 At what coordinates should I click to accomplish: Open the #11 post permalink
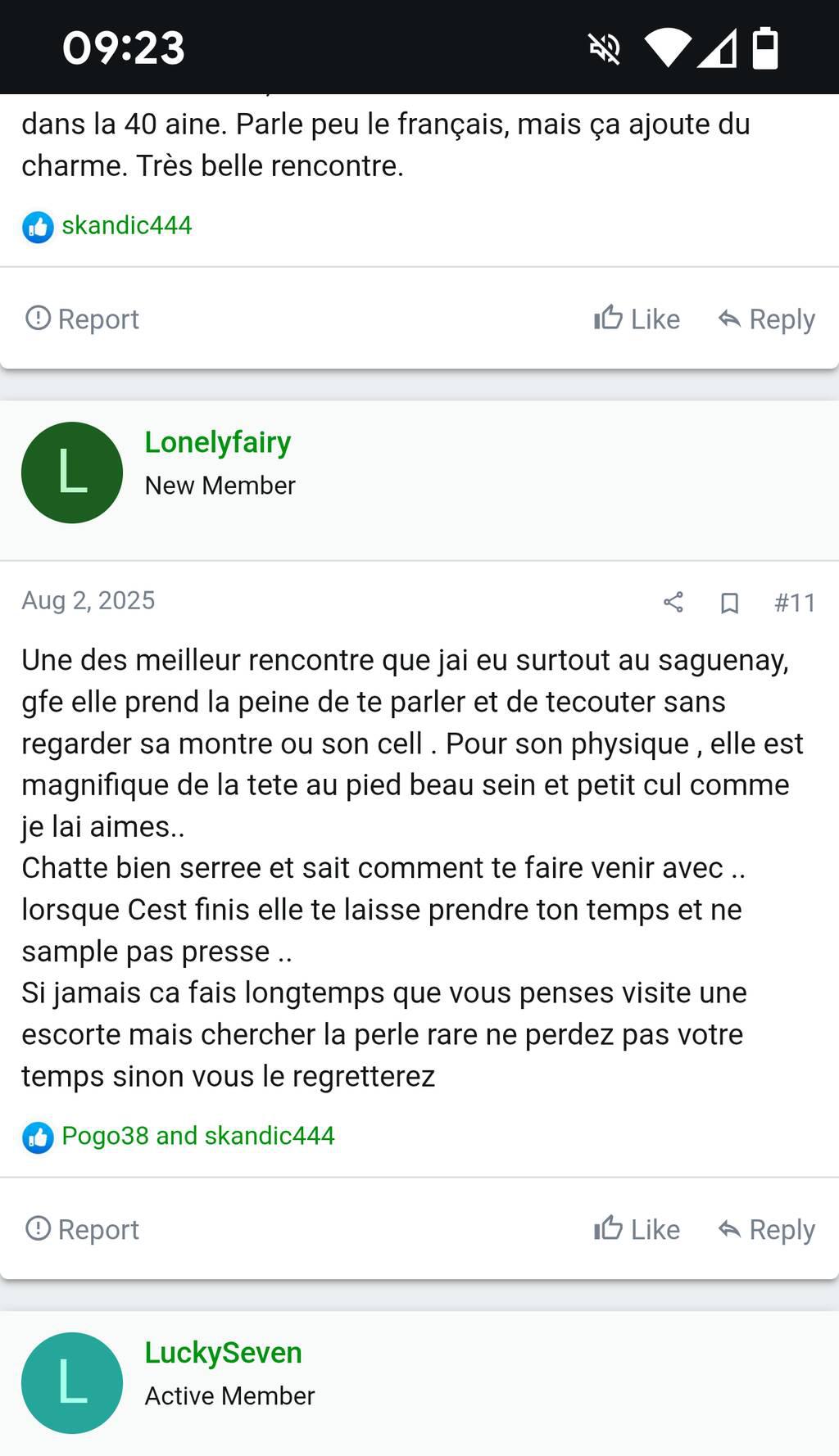tap(794, 604)
